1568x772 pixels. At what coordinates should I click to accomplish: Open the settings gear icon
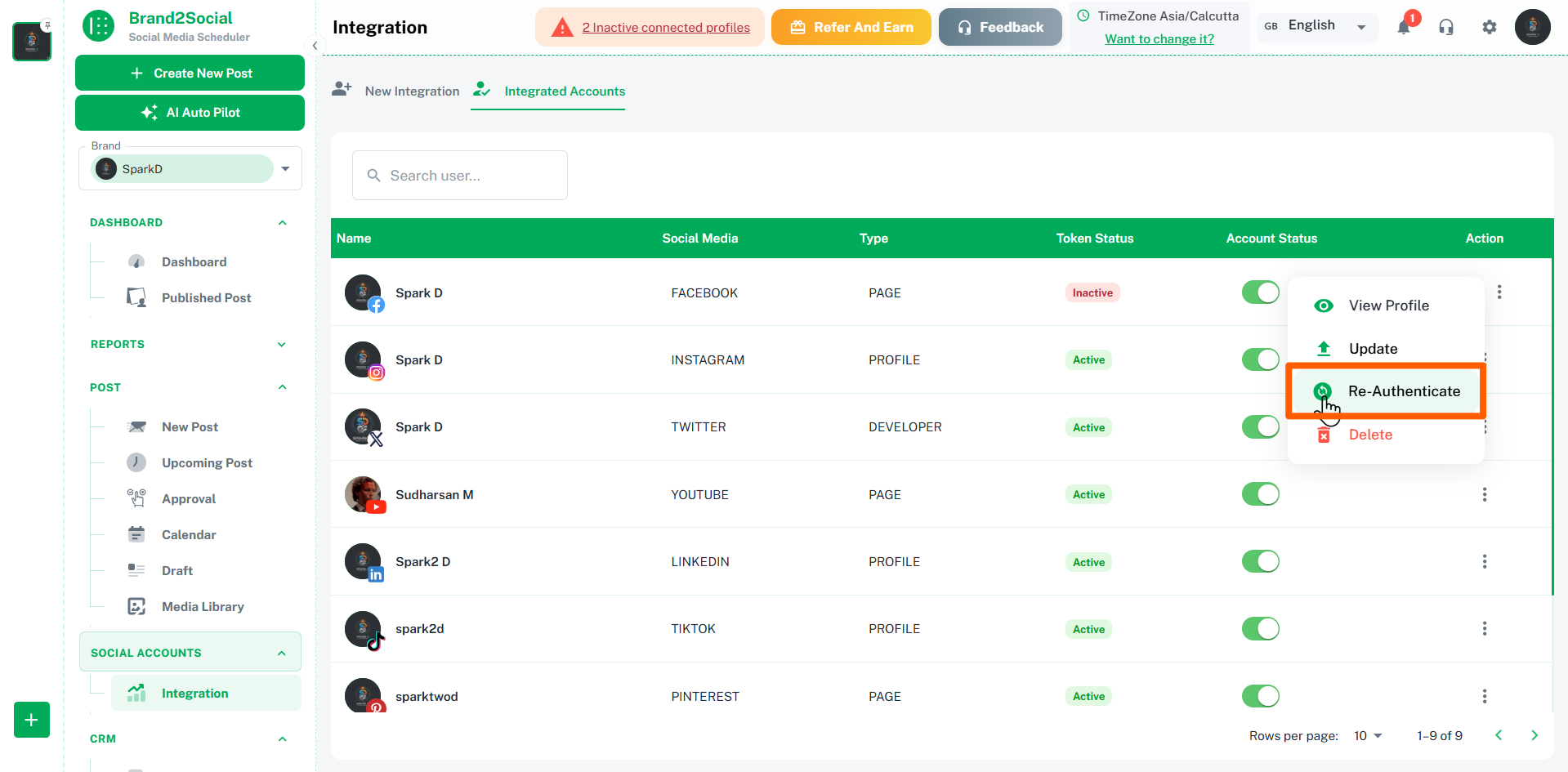1490,27
